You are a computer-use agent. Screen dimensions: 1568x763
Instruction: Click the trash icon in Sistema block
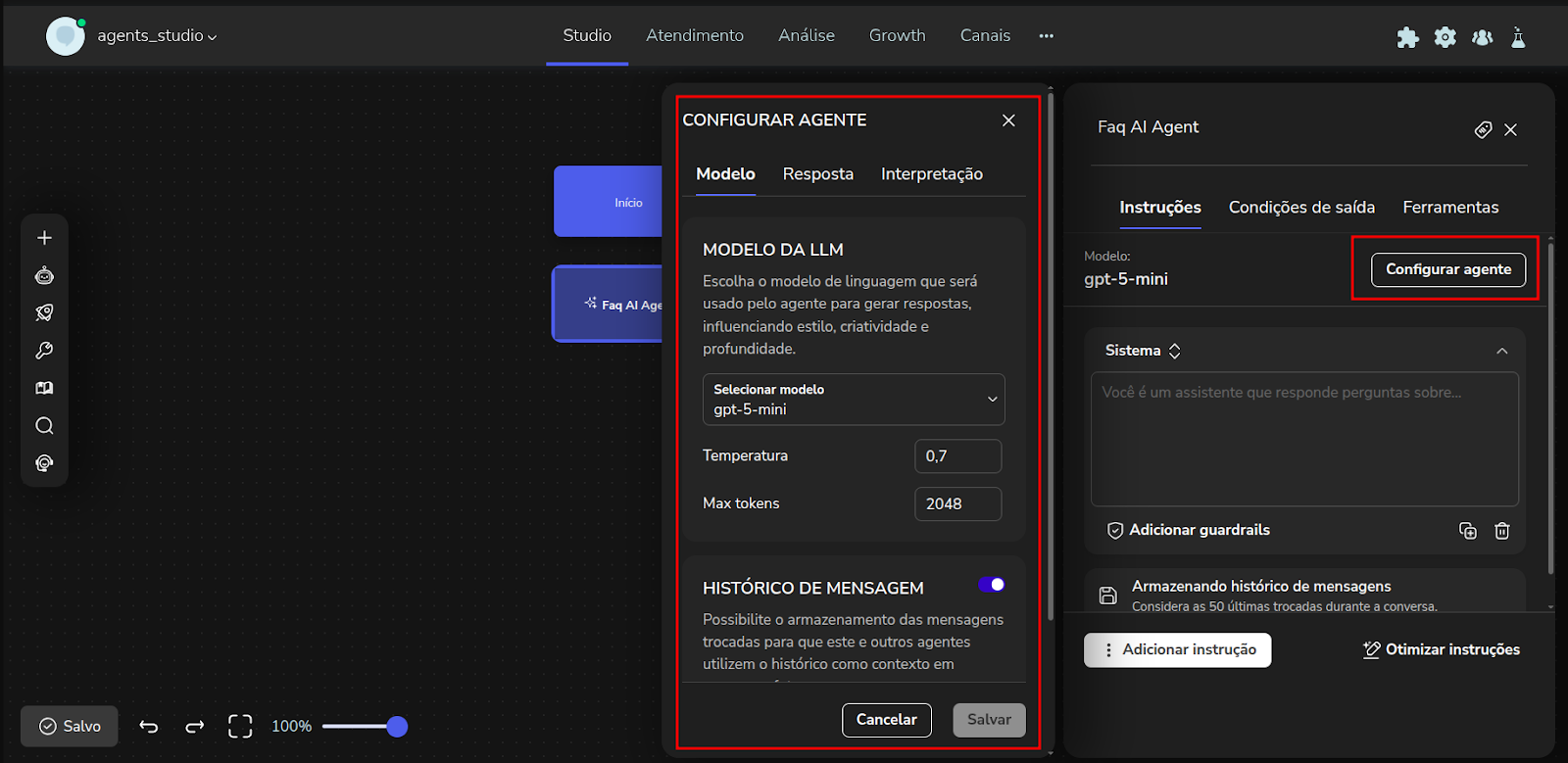point(1501,531)
